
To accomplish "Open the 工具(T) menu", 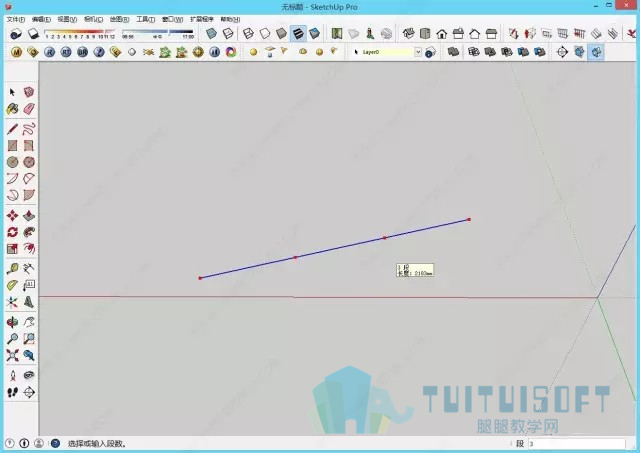I will coord(145,19).
